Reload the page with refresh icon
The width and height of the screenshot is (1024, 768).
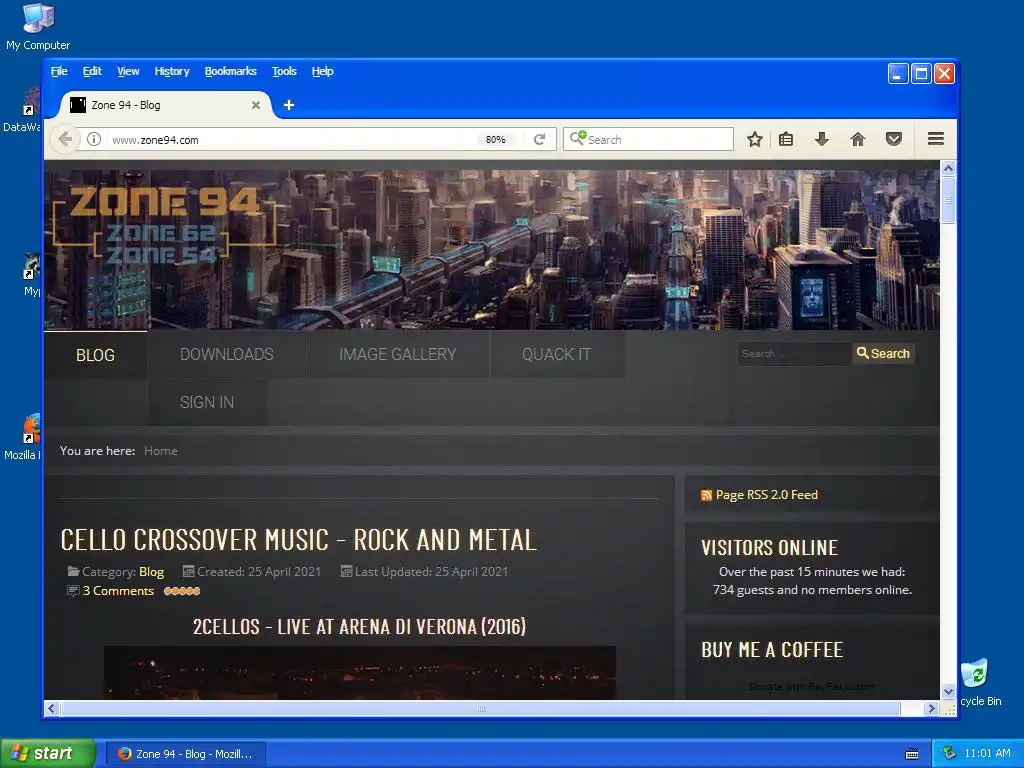[x=539, y=139]
